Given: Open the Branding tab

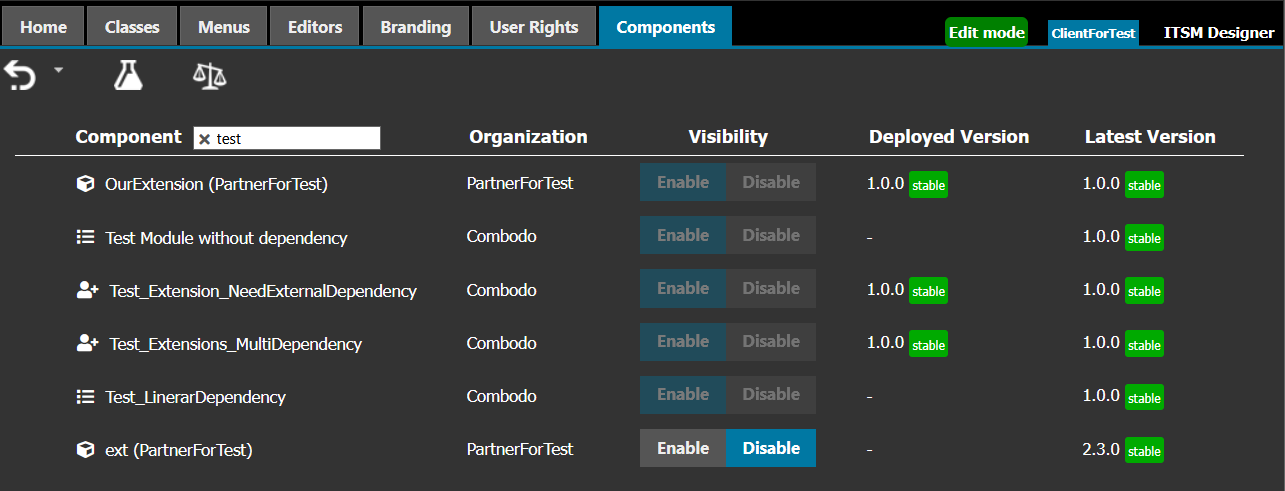Looking at the screenshot, I should pyautogui.click(x=415, y=27).
